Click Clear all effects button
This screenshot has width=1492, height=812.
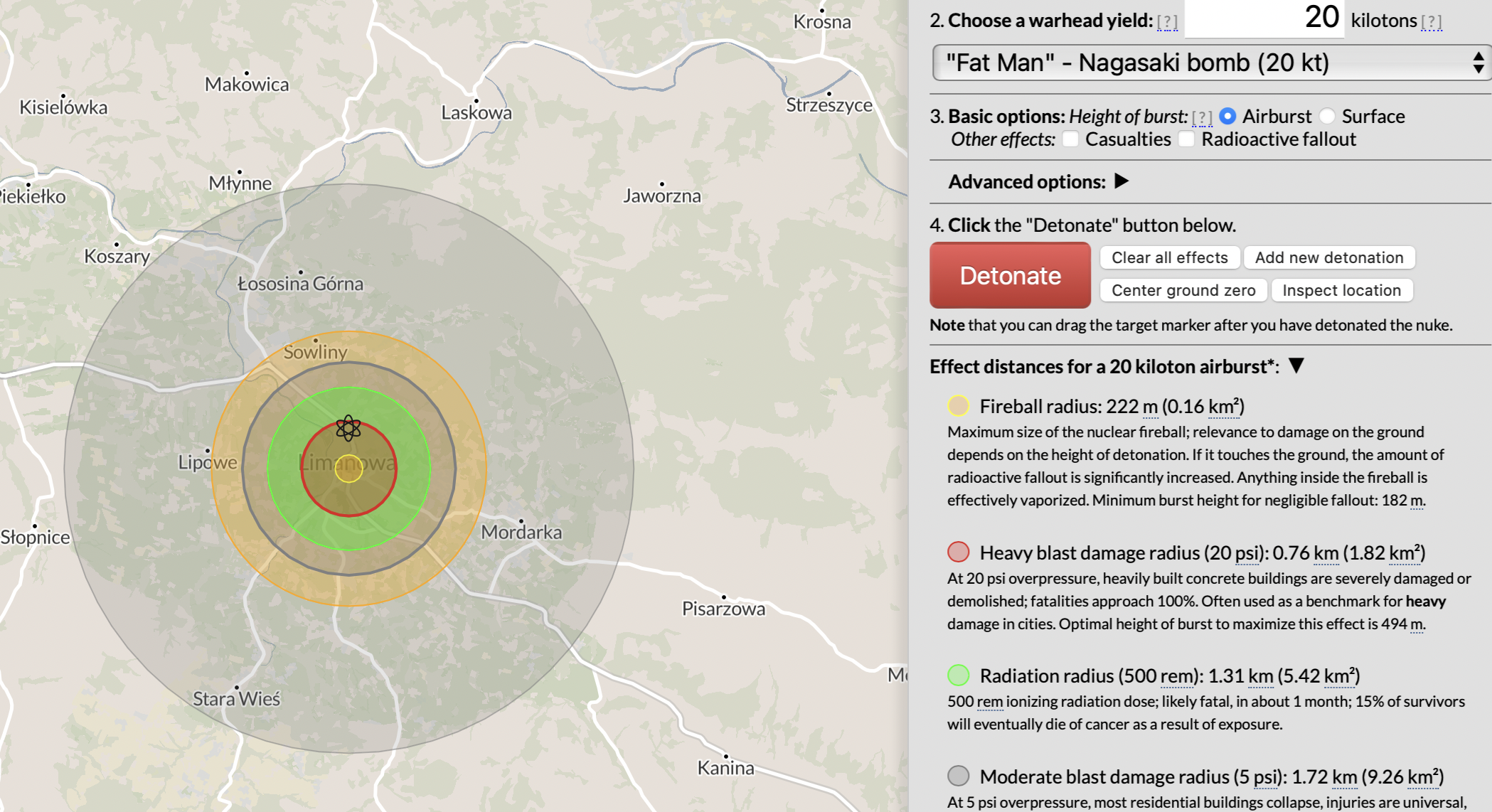[x=1169, y=257]
